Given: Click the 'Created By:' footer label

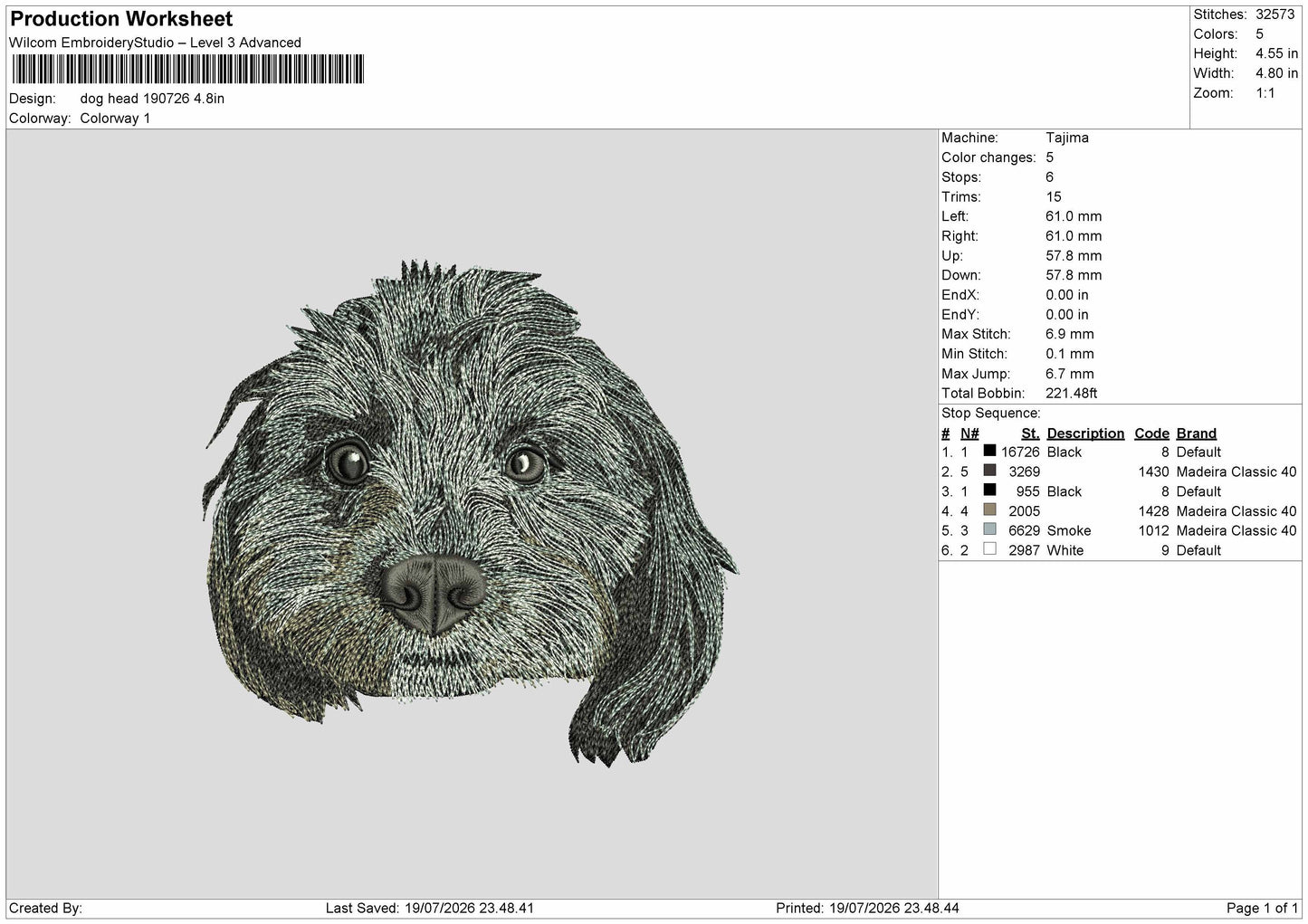Looking at the screenshot, I should point(46,908).
